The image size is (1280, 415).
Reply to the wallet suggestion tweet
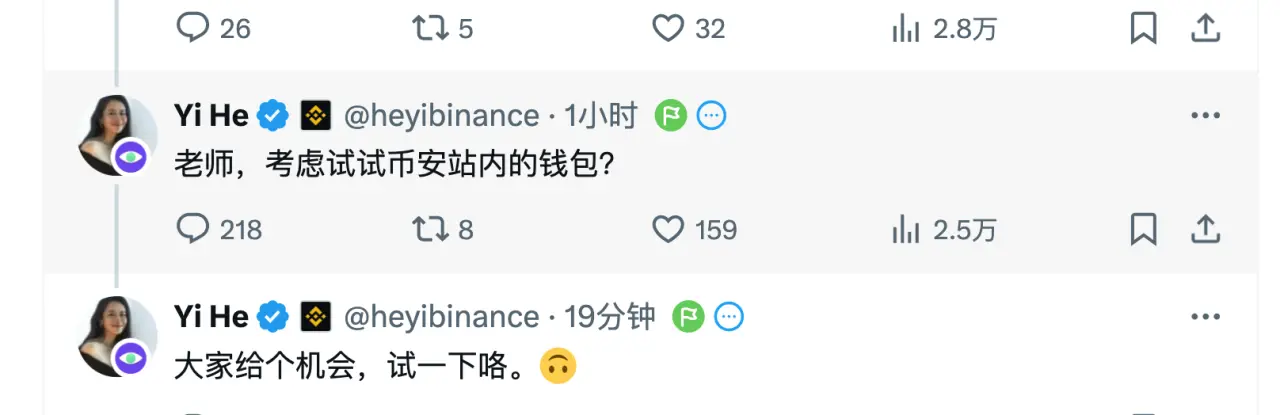(x=192, y=230)
